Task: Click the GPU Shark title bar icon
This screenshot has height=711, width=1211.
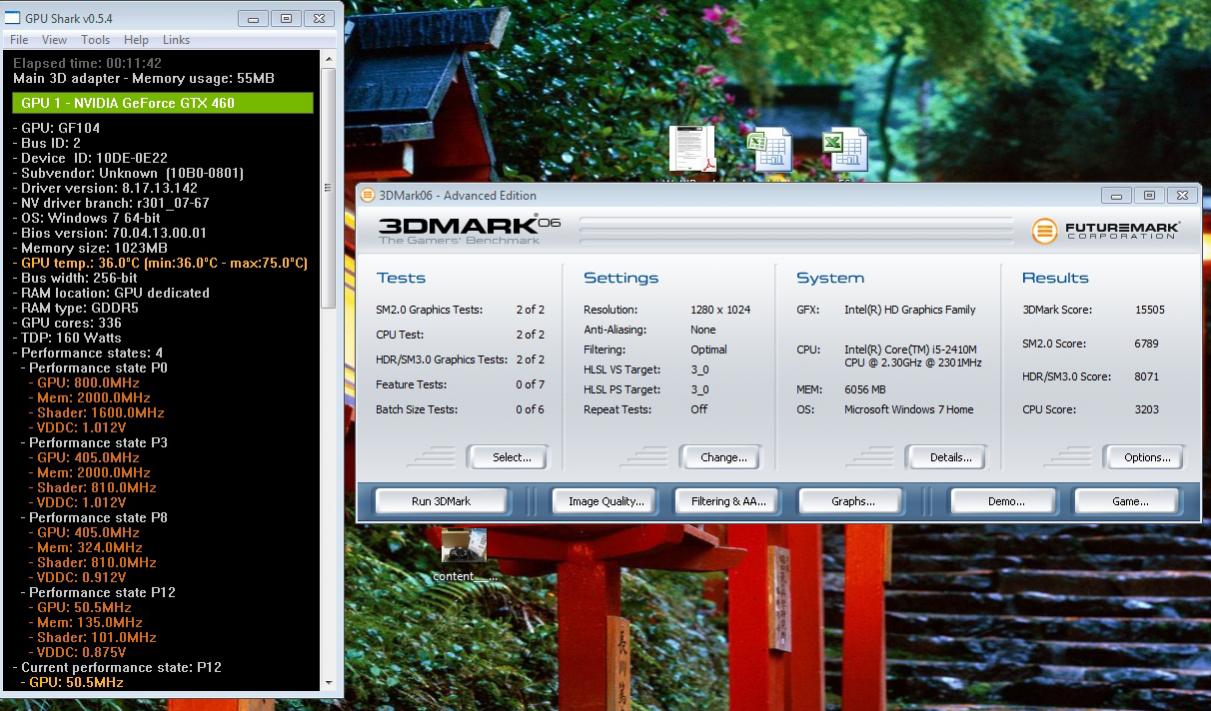Action: (x=13, y=17)
